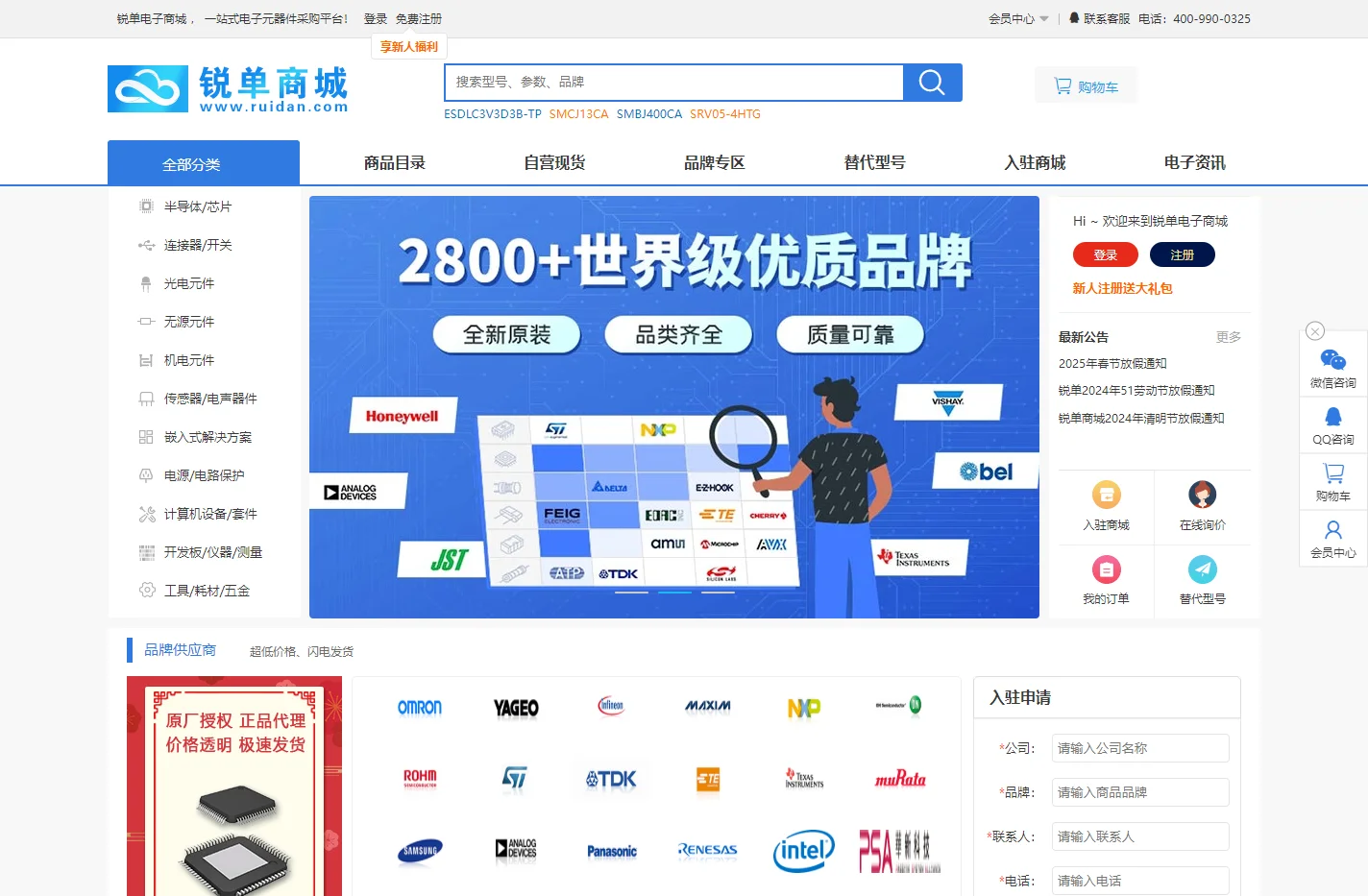Select the Infineon brand logo
The width and height of the screenshot is (1368, 896).
(611, 706)
